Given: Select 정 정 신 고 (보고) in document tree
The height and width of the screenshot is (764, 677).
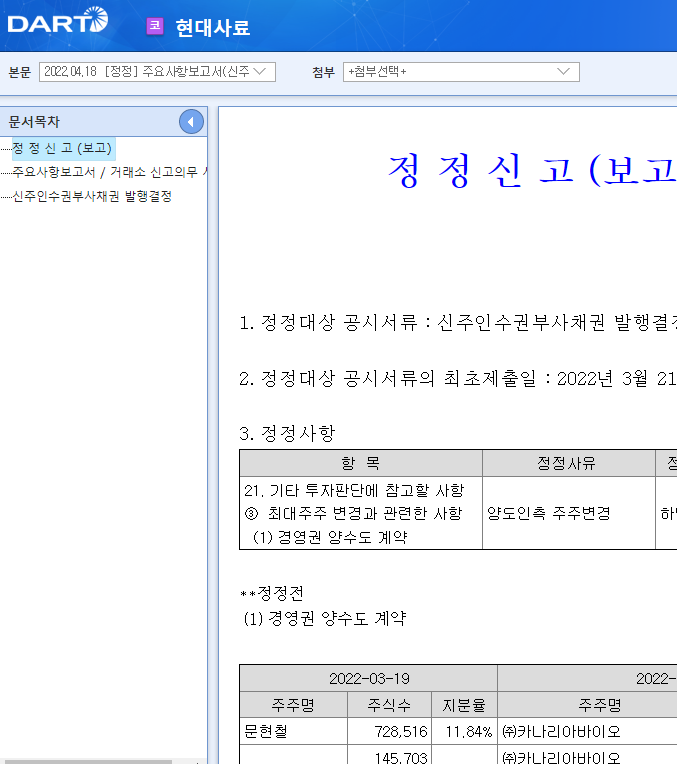Looking at the screenshot, I should [x=62, y=148].
